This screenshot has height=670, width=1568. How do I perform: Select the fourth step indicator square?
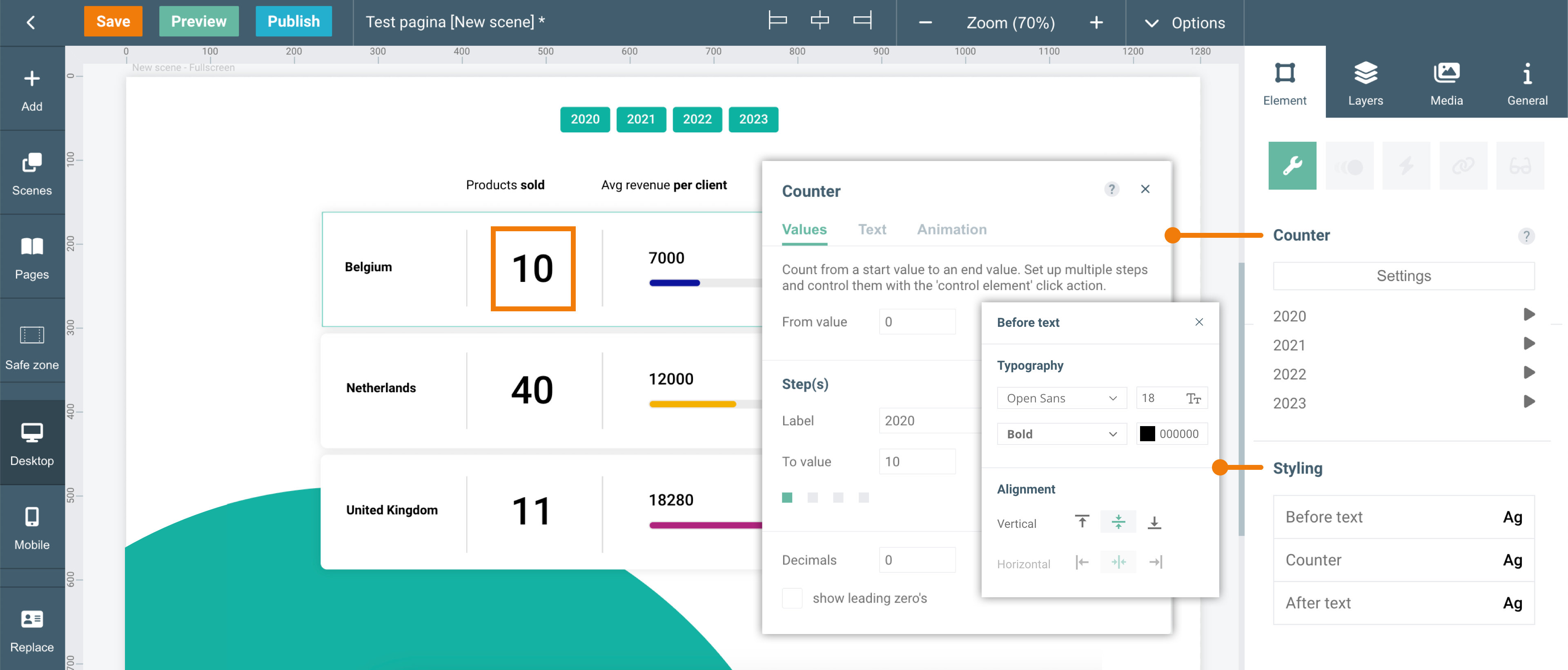[863, 498]
